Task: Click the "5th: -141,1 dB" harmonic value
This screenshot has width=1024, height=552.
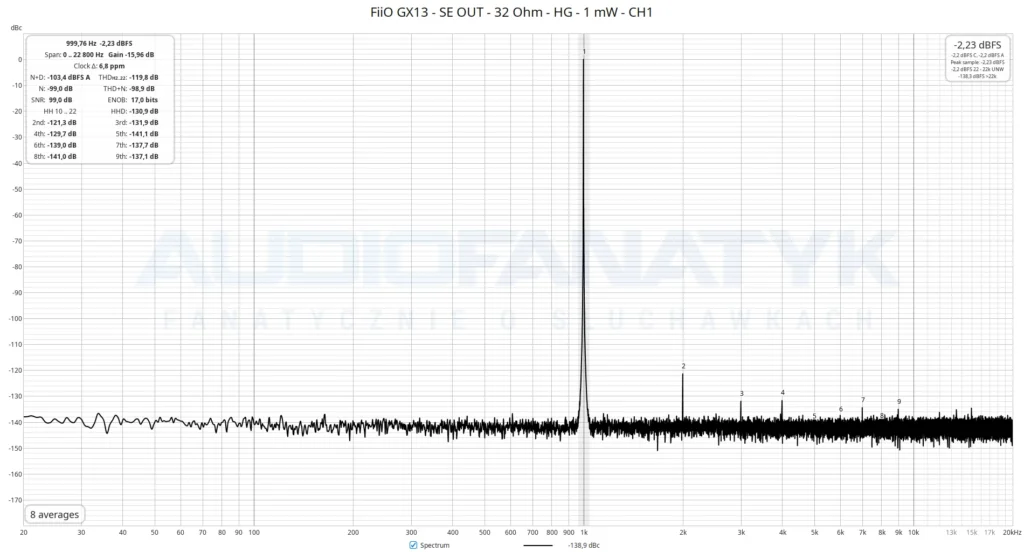Action: pyautogui.click(x=137, y=134)
